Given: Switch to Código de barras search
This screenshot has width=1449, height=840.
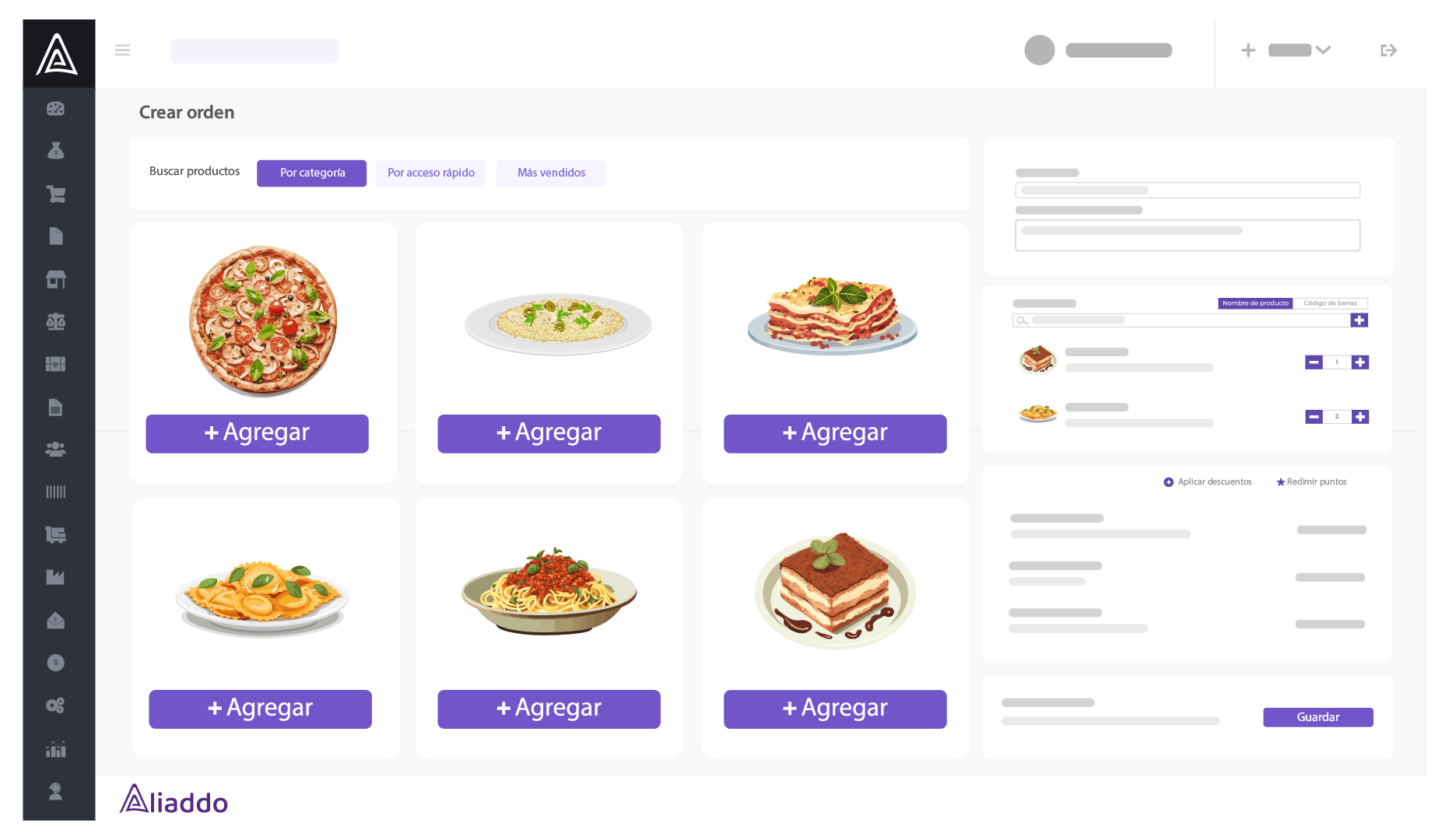Looking at the screenshot, I should pyautogui.click(x=1330, y=303).
